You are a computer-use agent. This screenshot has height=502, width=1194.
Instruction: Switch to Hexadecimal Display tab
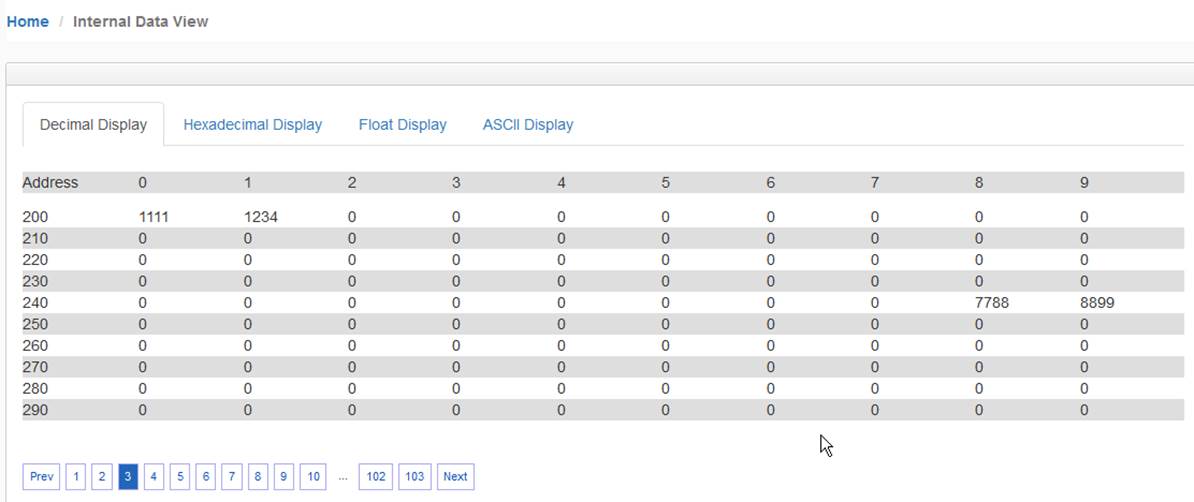click(252, 125)
